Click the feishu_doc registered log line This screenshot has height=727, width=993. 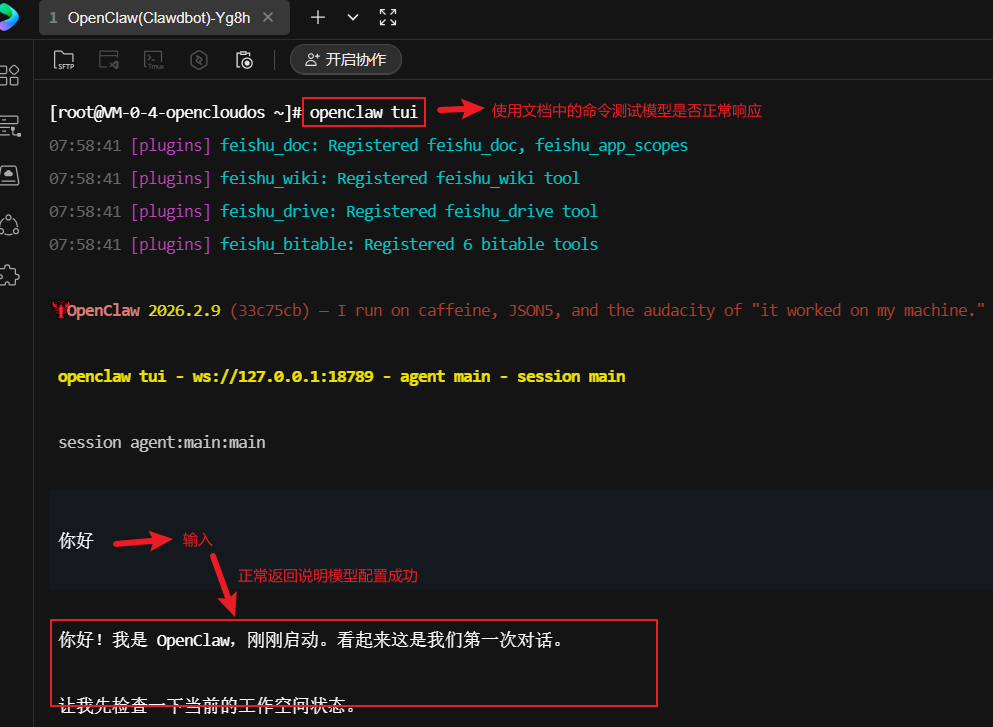click(x=369, y=146)
